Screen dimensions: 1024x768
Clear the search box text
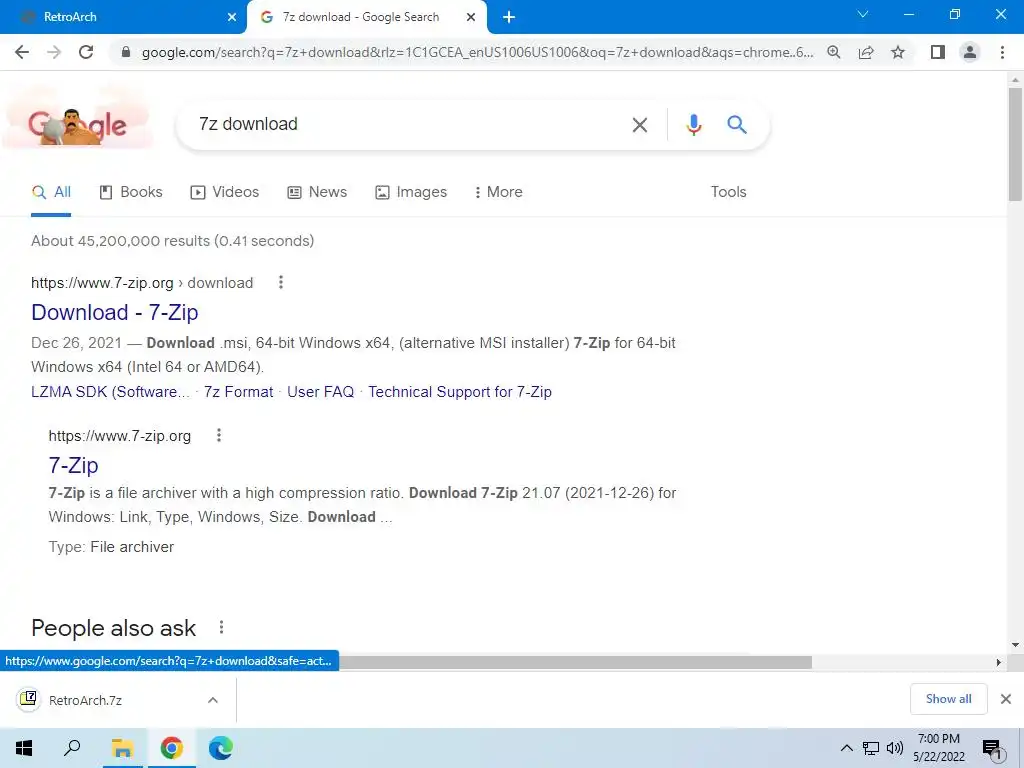click(x=640, y=124)
